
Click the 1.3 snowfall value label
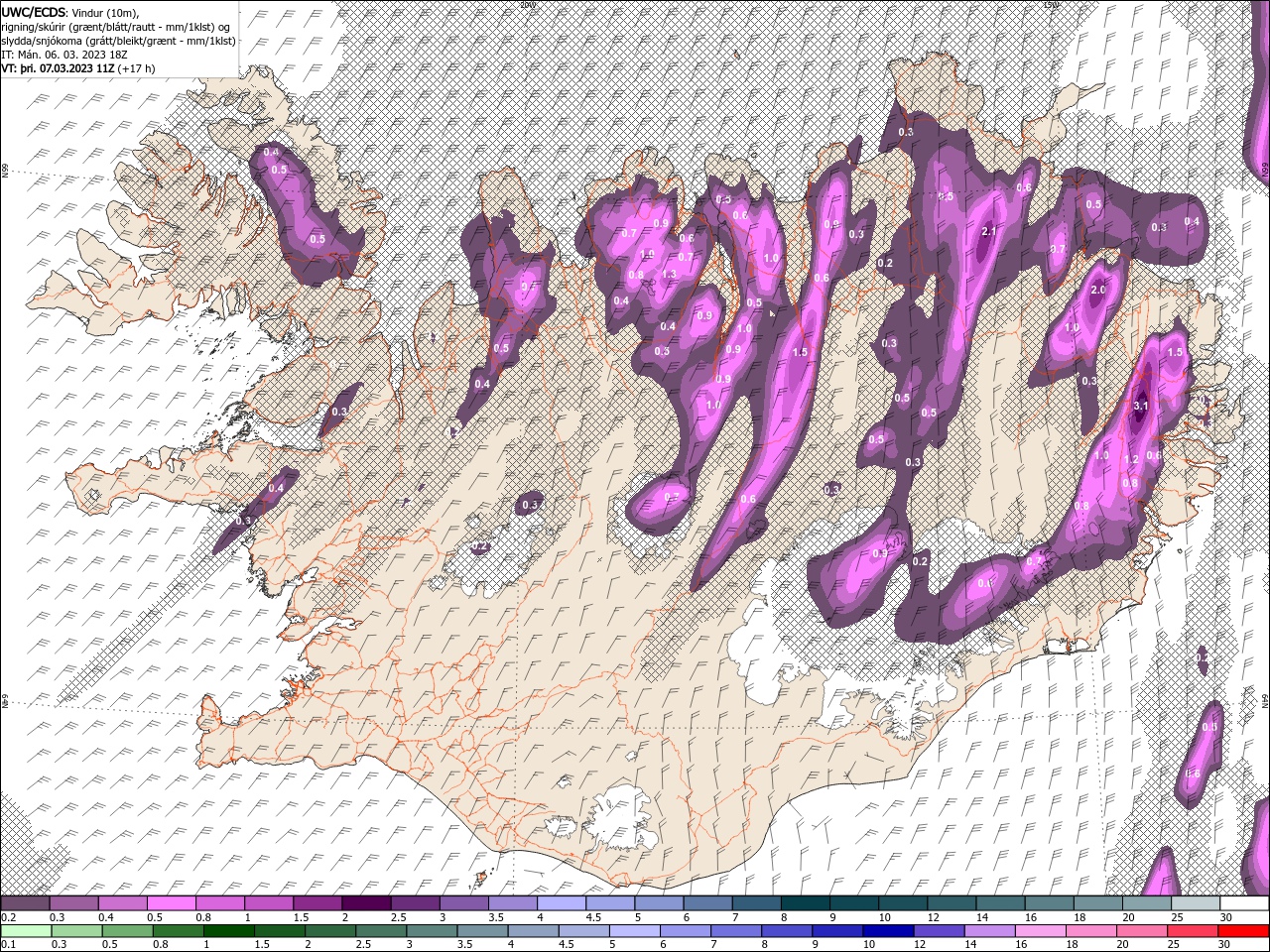pos(669,275)
